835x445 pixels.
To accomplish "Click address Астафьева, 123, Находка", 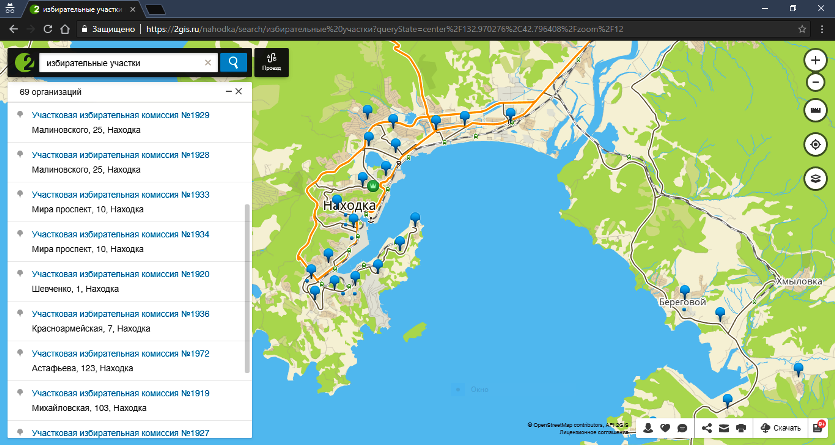I will [x=83, y=368].
